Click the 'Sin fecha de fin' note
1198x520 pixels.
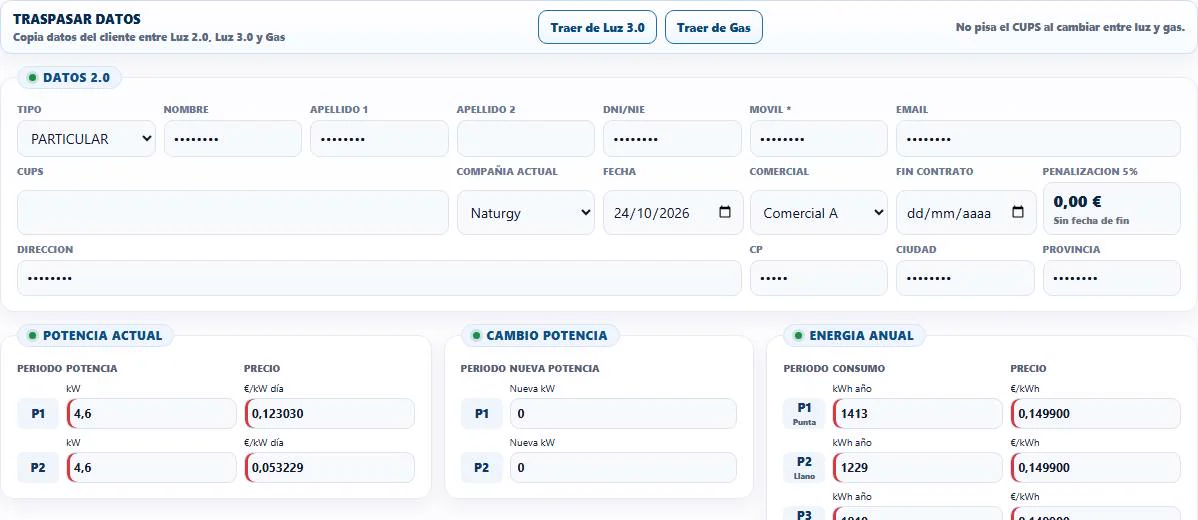point(1091,221)
